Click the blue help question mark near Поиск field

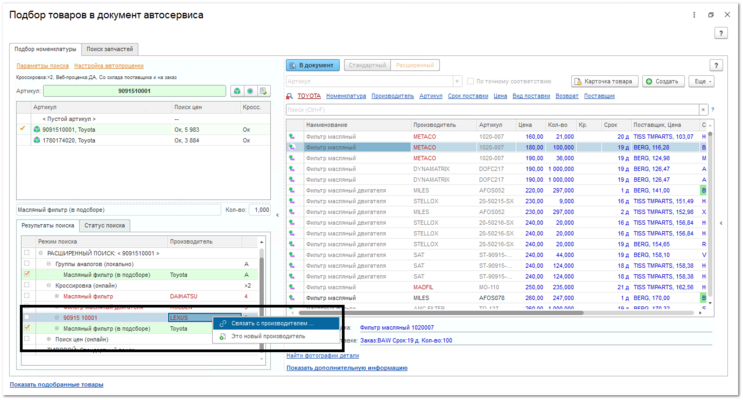tap(712, 109)
